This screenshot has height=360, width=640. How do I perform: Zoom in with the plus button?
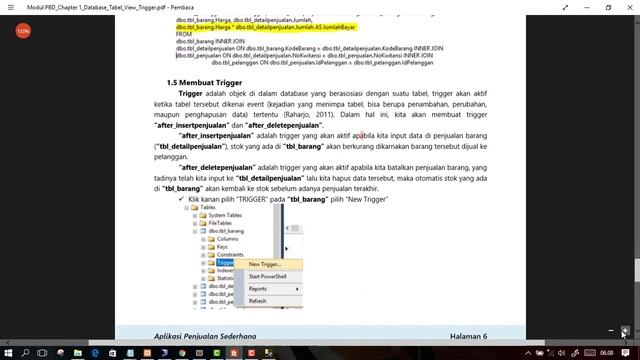(625, 331)
